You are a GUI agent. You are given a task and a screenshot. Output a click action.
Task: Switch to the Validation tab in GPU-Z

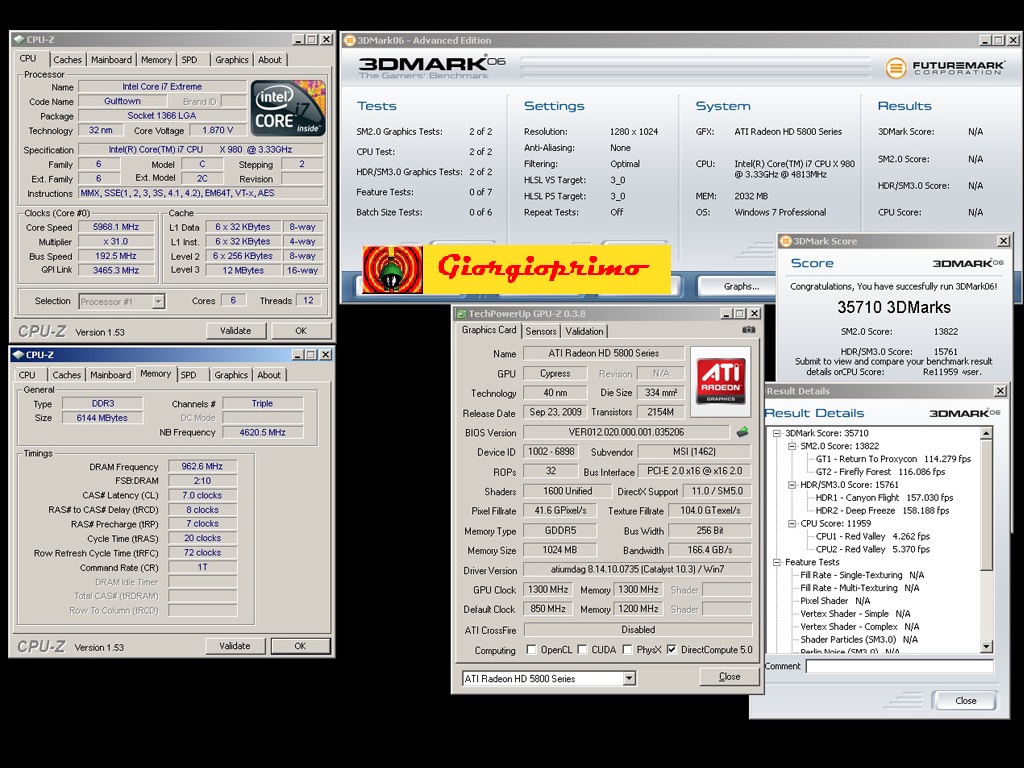pos(584,331)
